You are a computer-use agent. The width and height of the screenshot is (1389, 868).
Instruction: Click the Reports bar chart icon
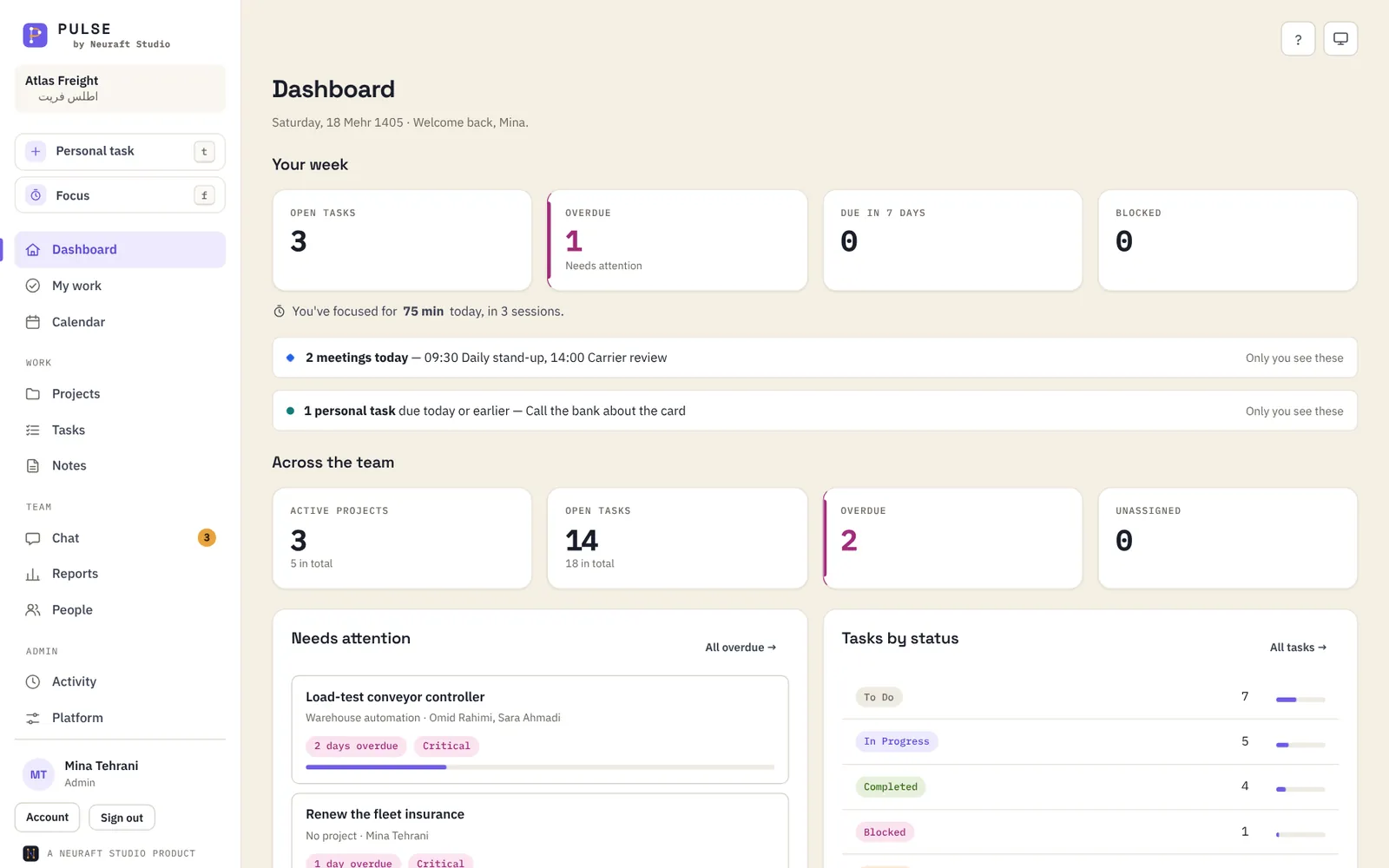click(x=33, y=574)
